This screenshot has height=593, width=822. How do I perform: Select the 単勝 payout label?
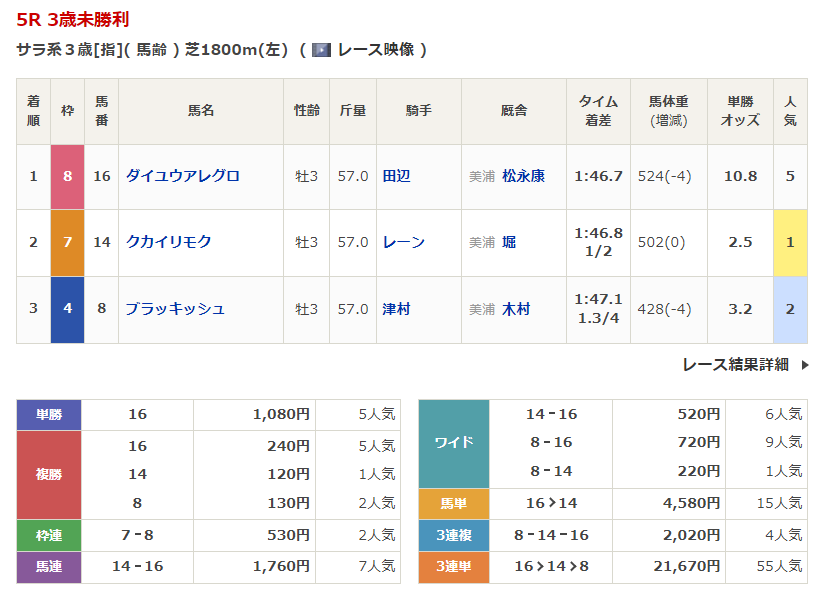[49, 414]
